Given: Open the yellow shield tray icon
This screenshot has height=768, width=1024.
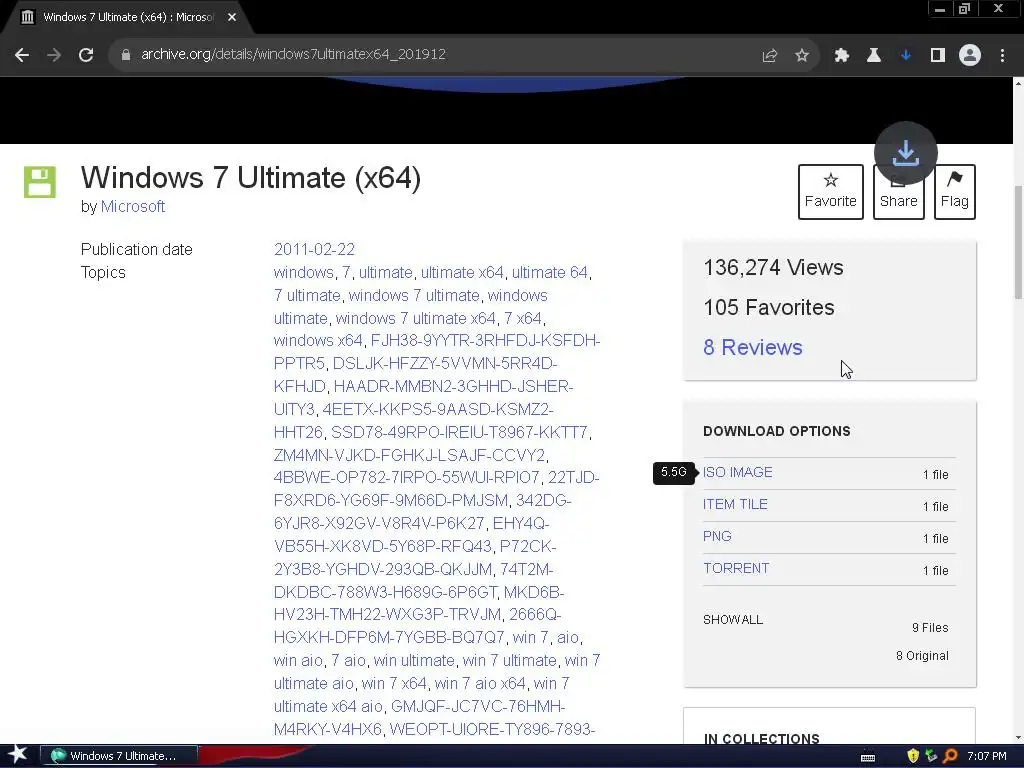Looking at the screenshot, I should tap(913, 756).
